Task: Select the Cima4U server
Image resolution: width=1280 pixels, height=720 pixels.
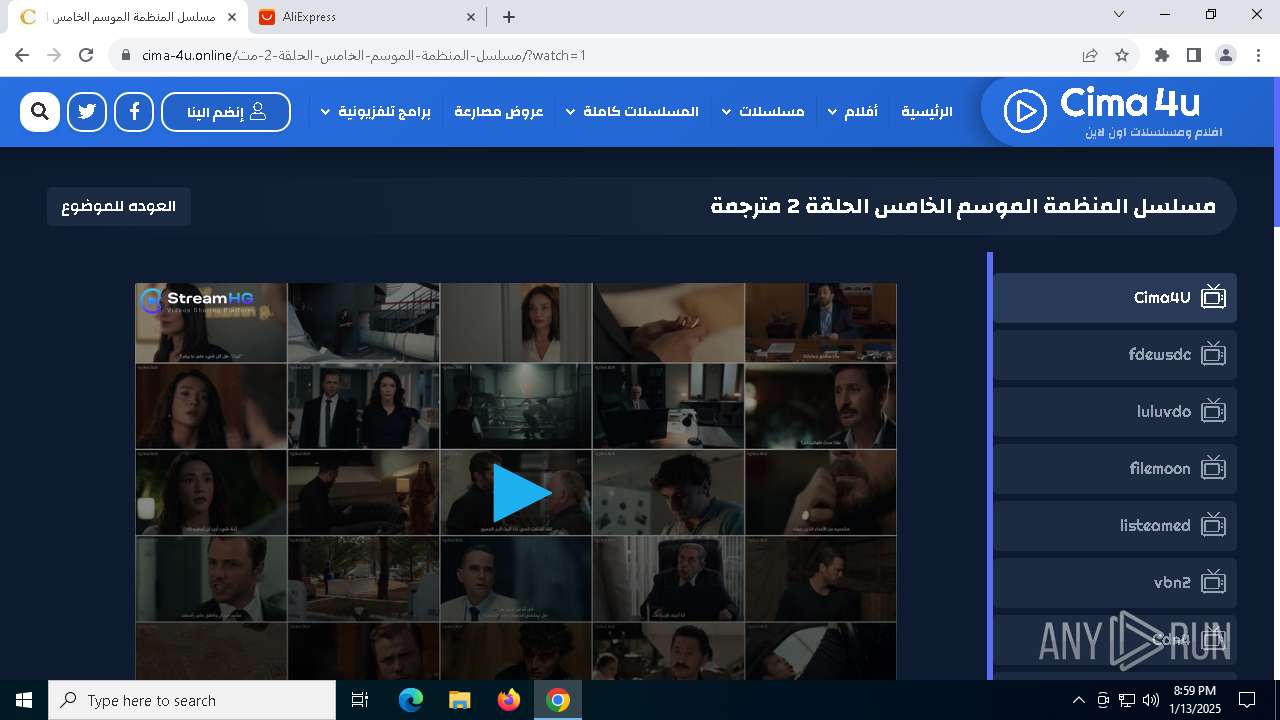Action: 1115,297
